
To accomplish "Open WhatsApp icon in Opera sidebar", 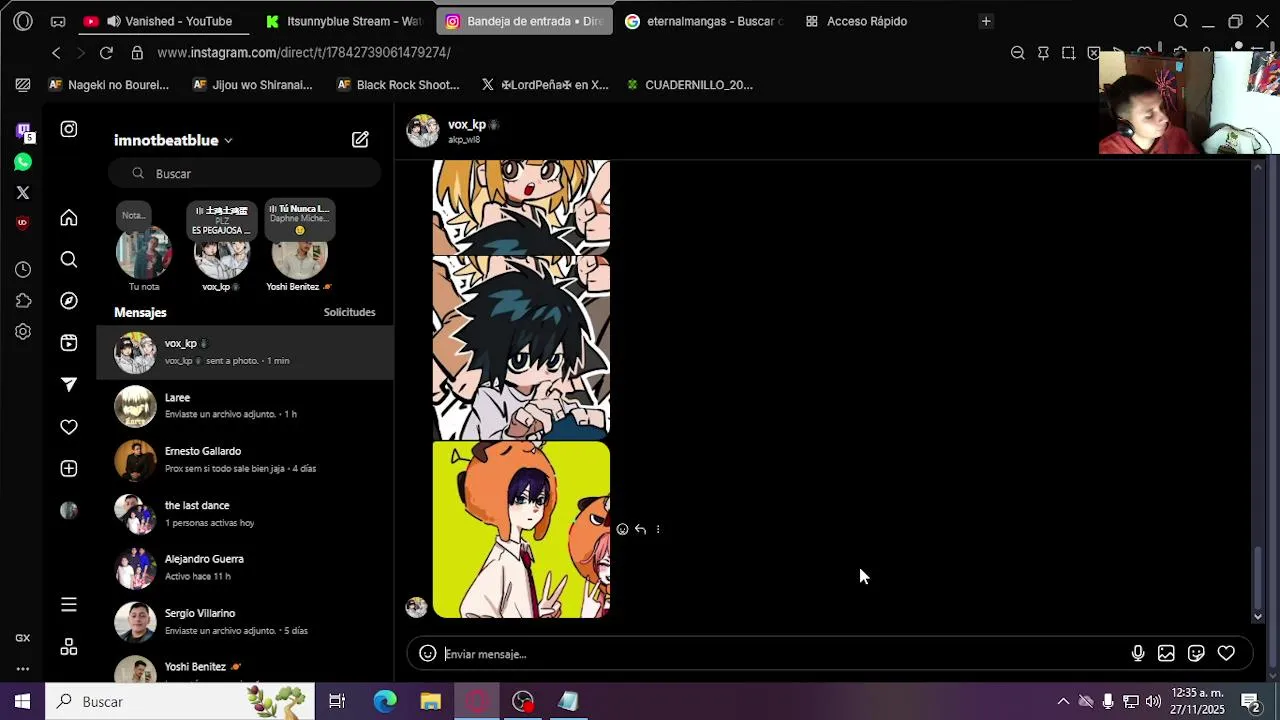I will tap(23, 162).
